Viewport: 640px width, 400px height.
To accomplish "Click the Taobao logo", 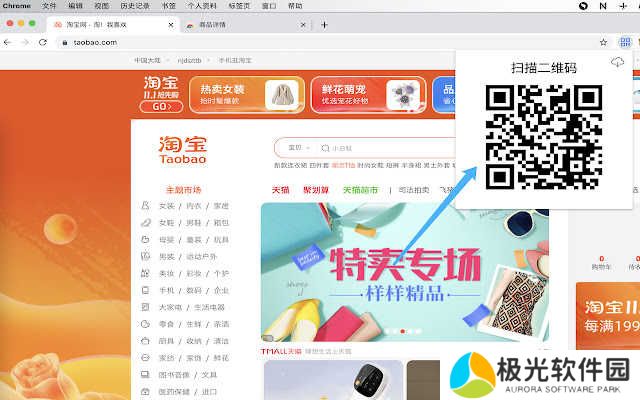I will point(181,150).
